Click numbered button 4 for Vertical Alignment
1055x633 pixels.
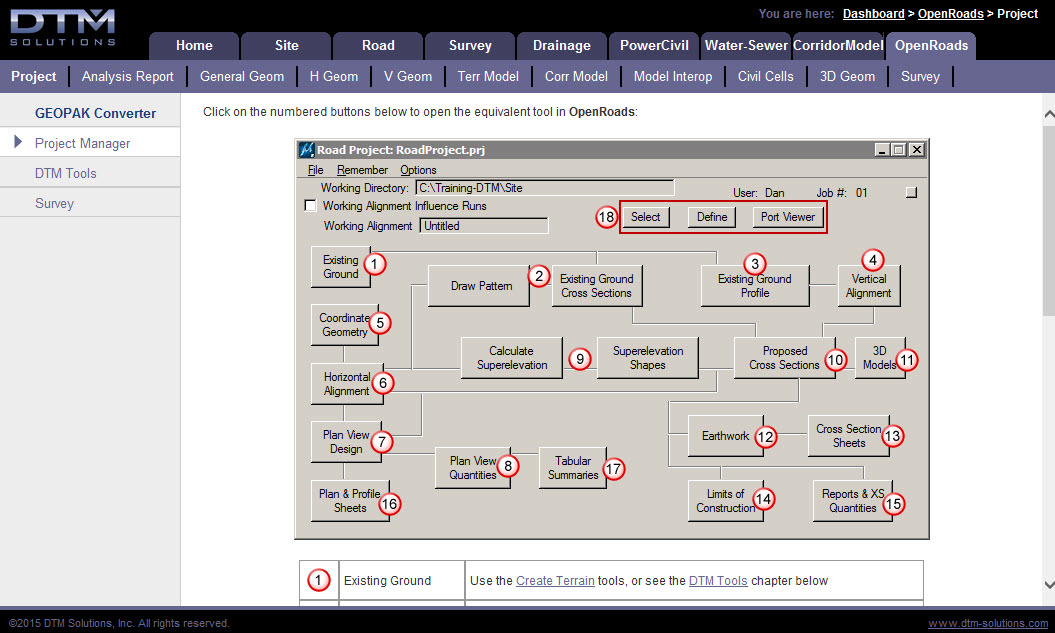pyautogui.click(x=873, y=259)
